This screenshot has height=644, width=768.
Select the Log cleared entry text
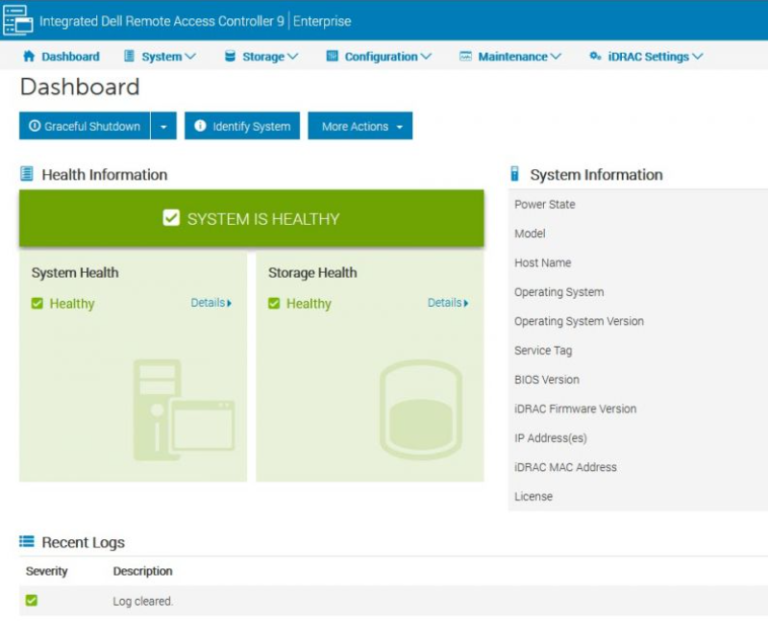pos(143,601)
